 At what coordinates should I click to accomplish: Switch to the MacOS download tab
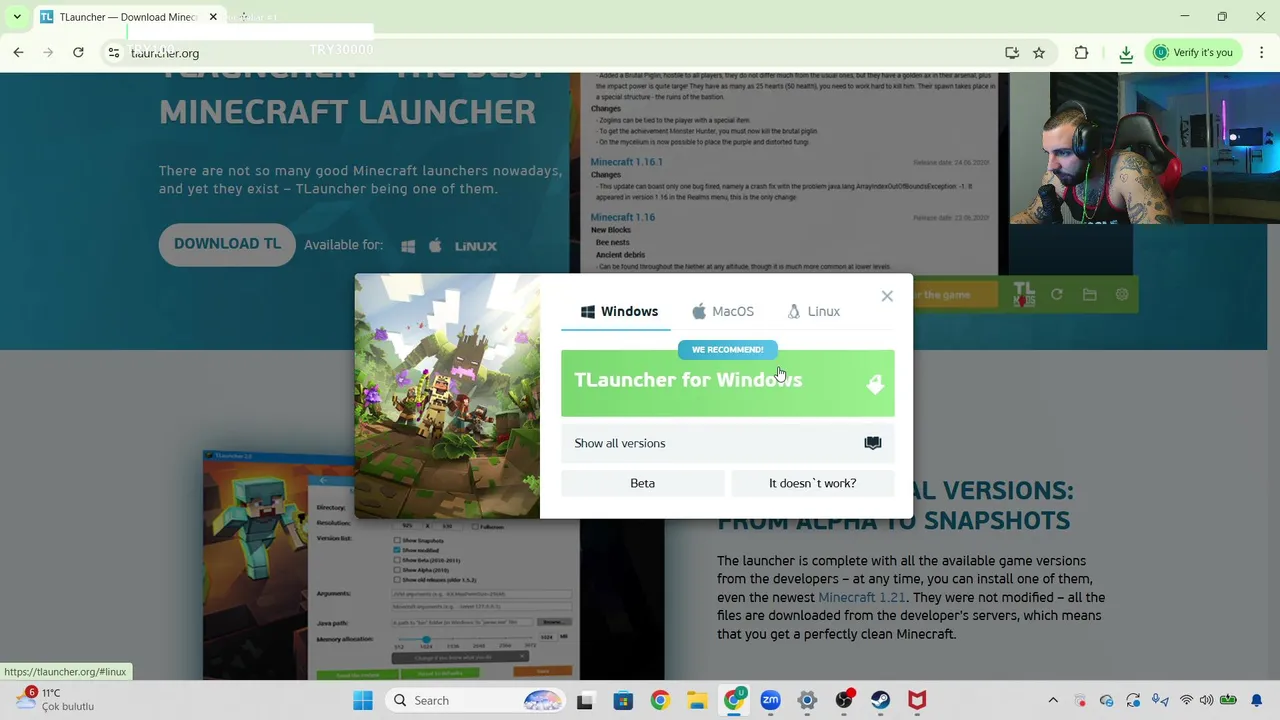(723, 311)
